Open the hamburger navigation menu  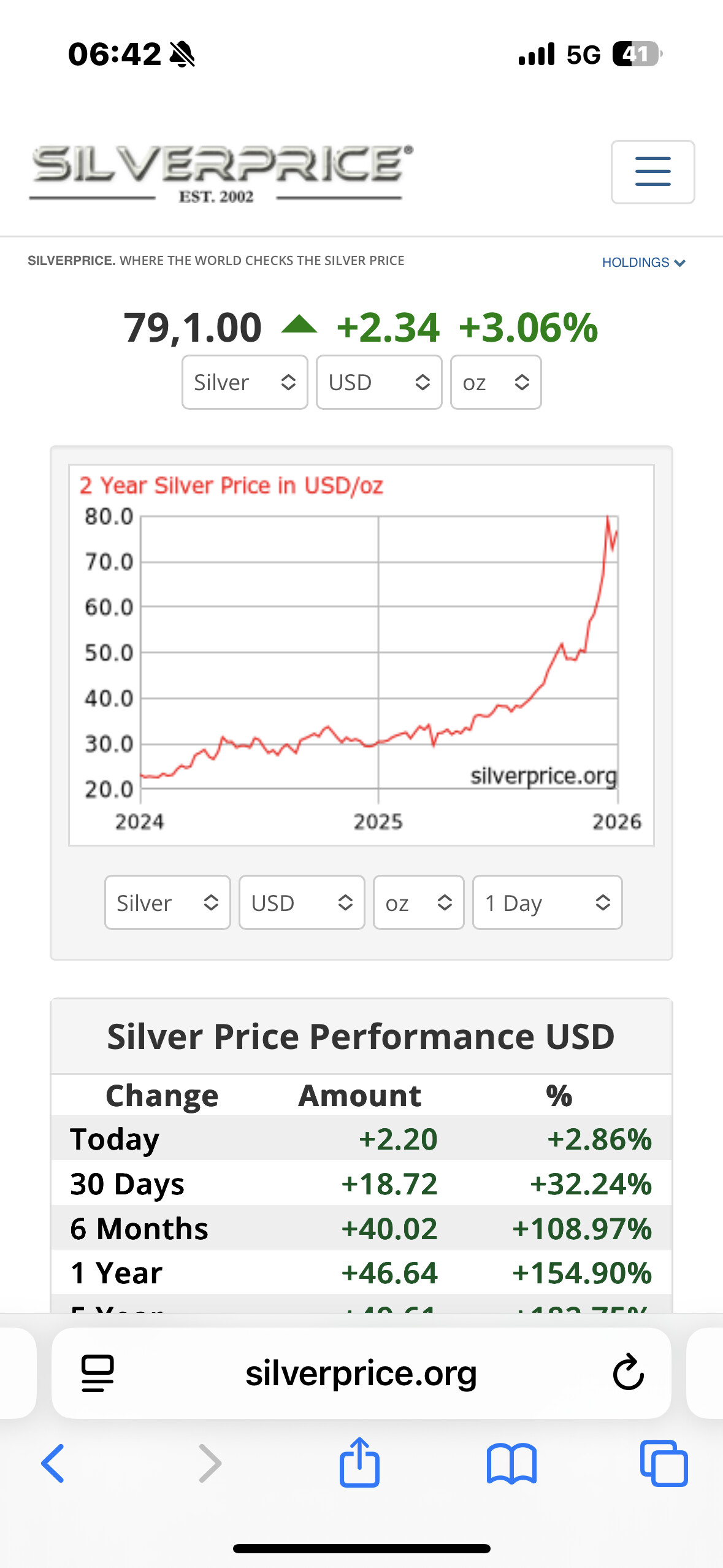pos(652,172)
